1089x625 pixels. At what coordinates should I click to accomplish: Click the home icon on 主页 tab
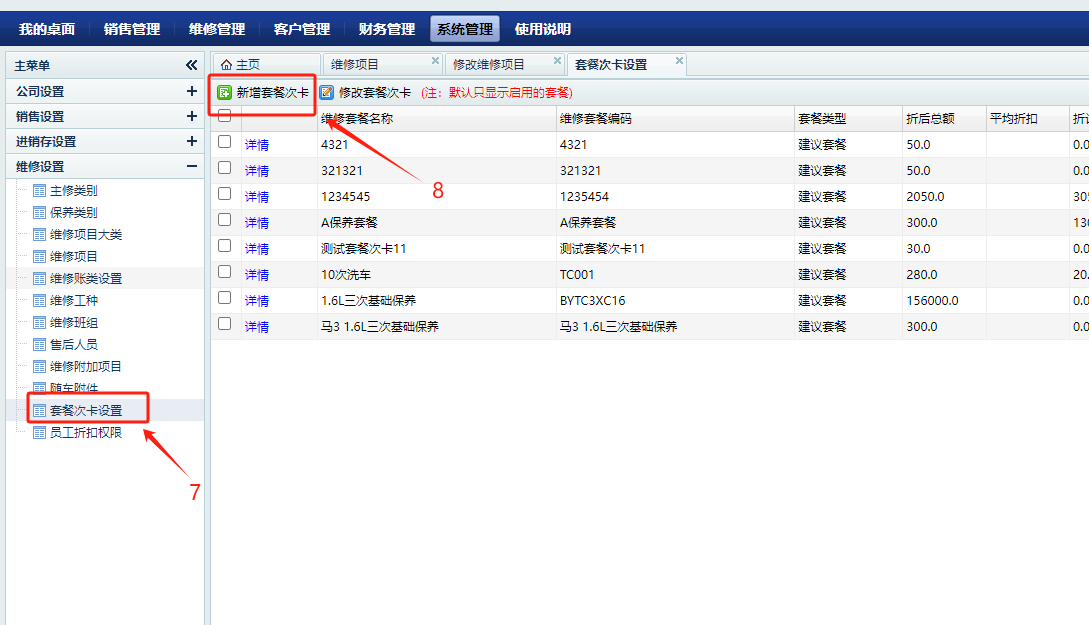(x=226, y=65)
